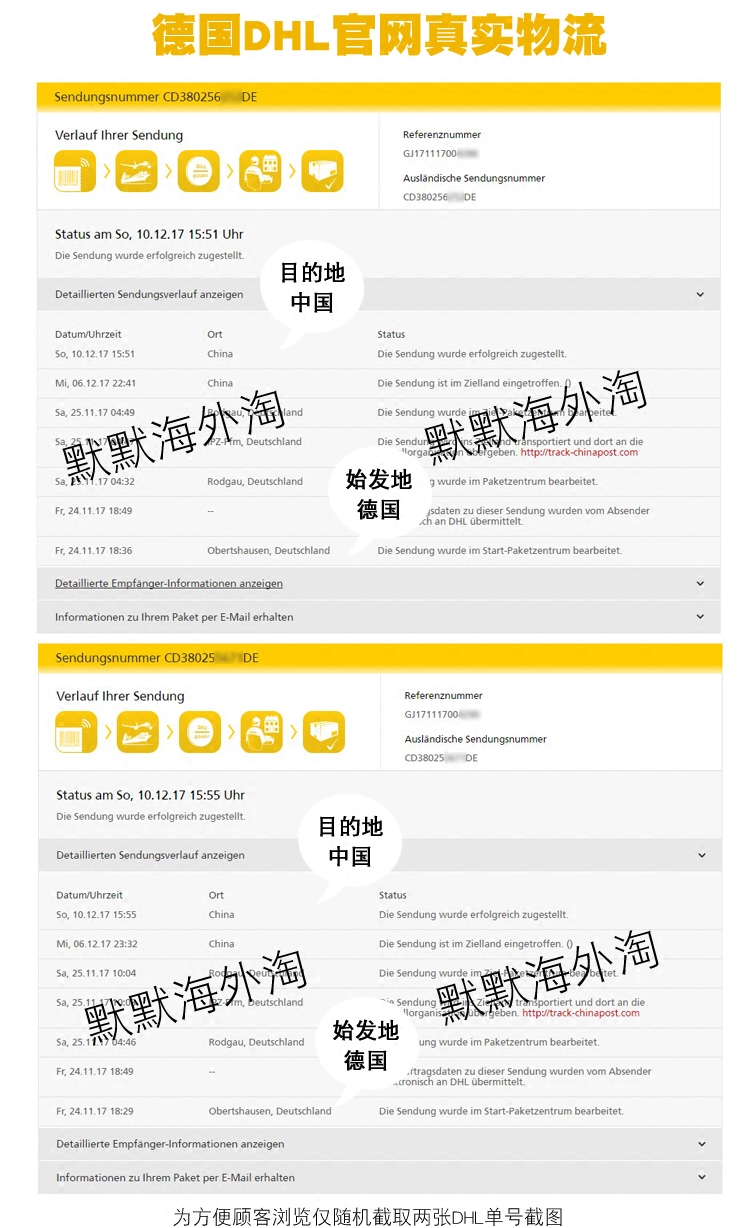The image size is (750, 1228).
Task: Click the date 'Fr, 24.11.17 18:29'
Action: click(x=95, y=1111)
